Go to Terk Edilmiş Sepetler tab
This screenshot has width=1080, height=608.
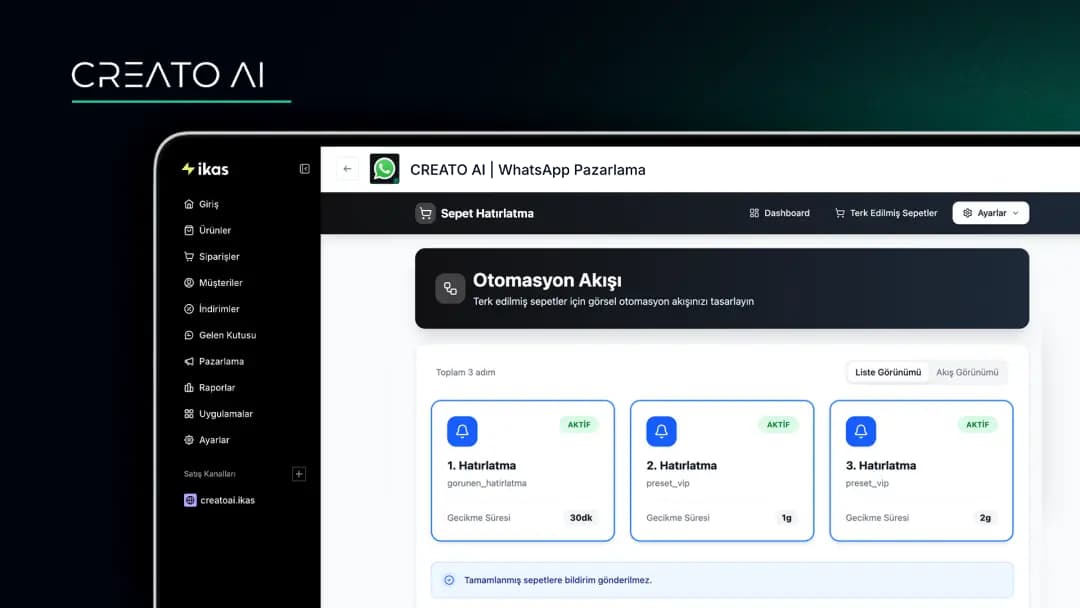tap(886, 213)
